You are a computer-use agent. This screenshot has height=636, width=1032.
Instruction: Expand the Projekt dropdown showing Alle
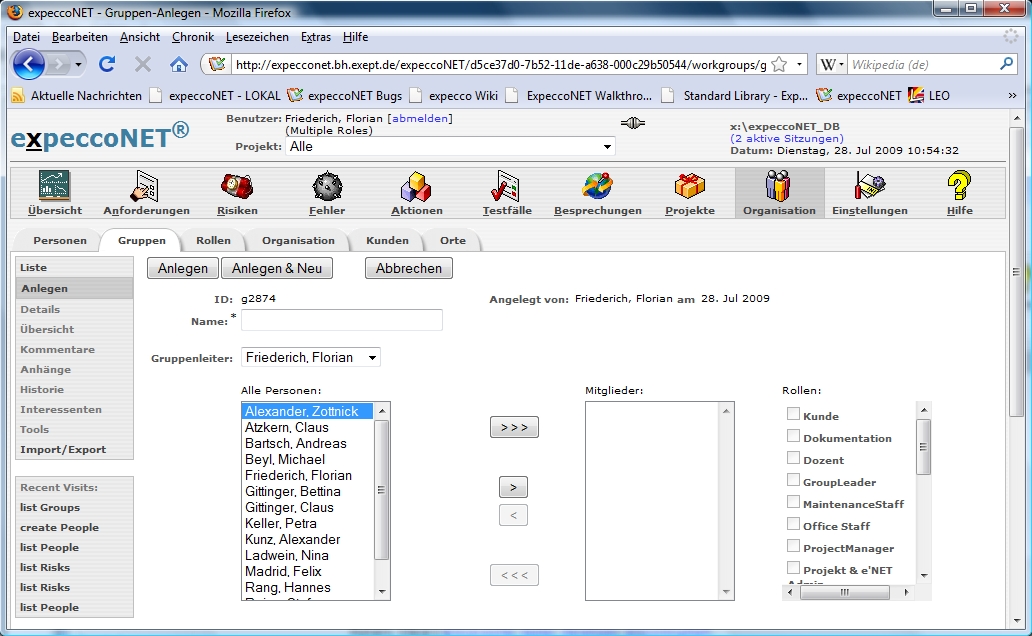pos(450,147)
